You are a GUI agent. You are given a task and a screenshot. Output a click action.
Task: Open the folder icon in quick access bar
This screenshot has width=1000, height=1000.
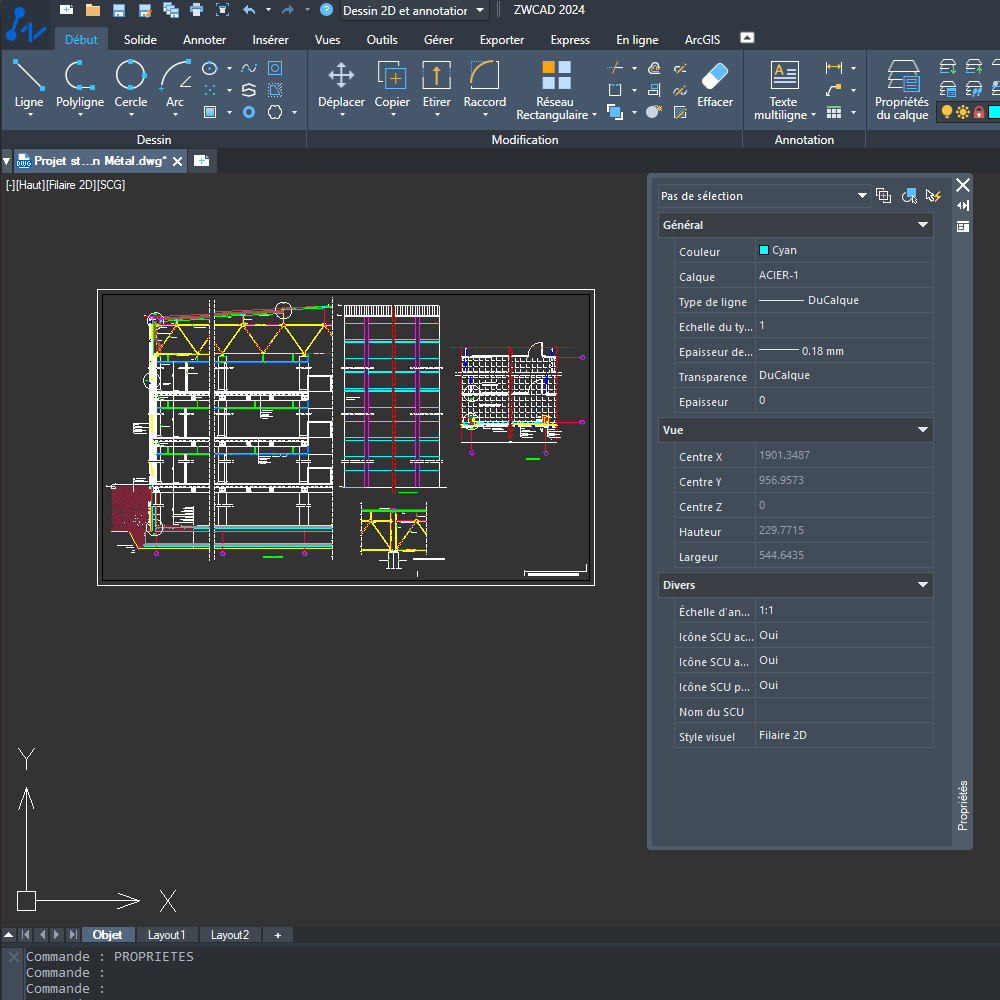point(92,10)
